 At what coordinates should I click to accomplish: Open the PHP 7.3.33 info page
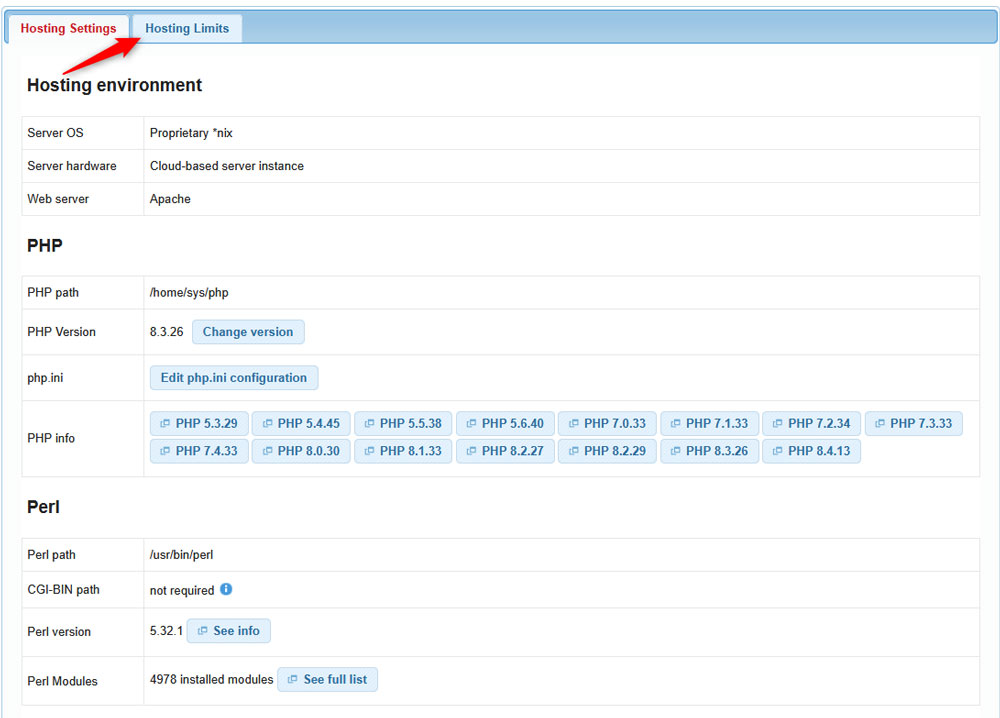pos(913,423)
